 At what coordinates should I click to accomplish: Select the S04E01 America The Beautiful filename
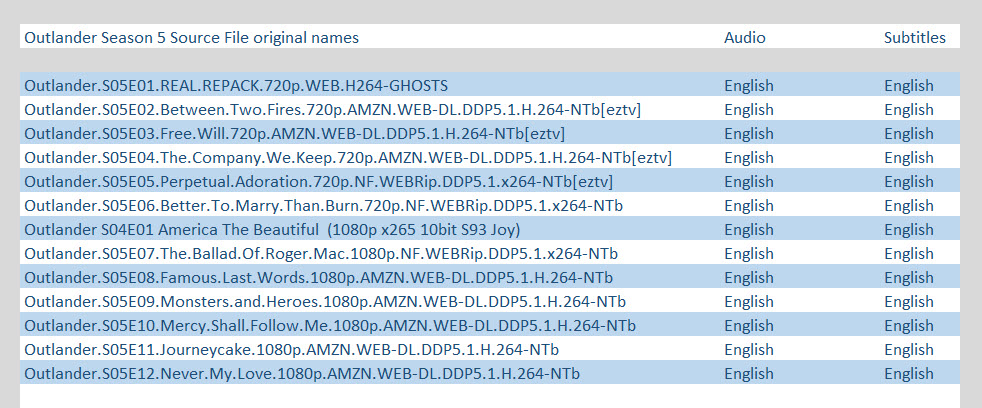[x=272, y=230]
